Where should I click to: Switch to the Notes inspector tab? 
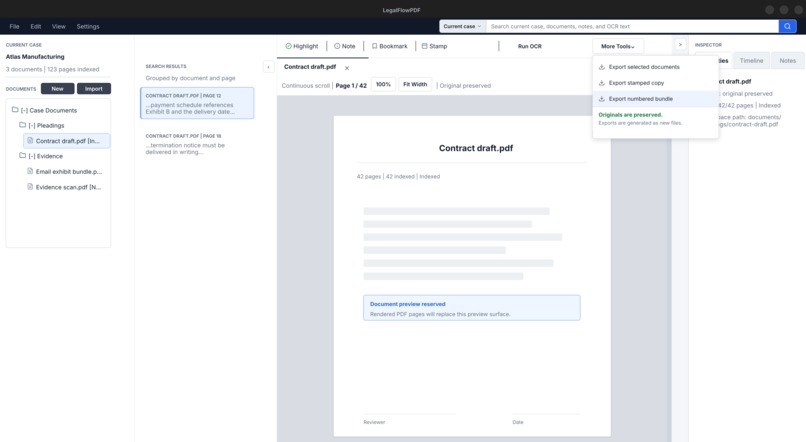pyautogui.click(x=787, y=61)
